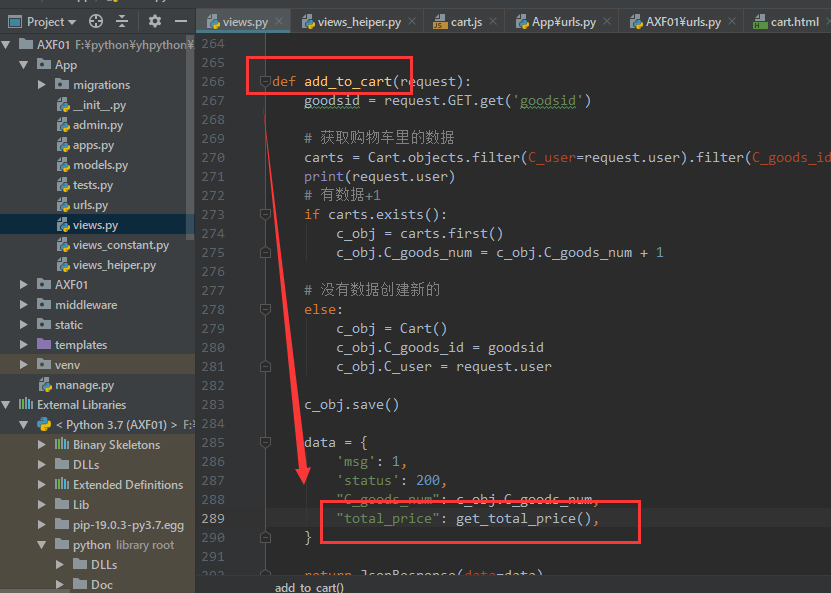Select urls.py in the project tree
The width and height of the screenshot is (831, 593).
click(90, 205)
